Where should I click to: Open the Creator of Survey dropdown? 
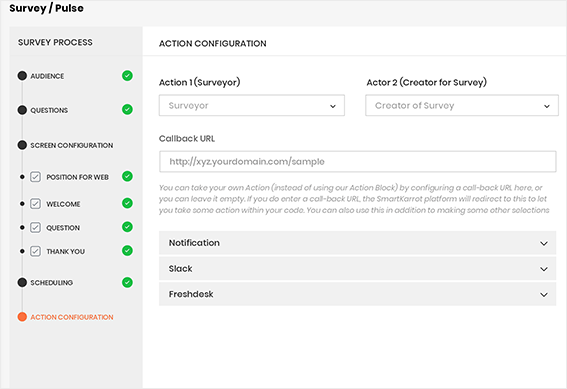(x=462, y=106)
